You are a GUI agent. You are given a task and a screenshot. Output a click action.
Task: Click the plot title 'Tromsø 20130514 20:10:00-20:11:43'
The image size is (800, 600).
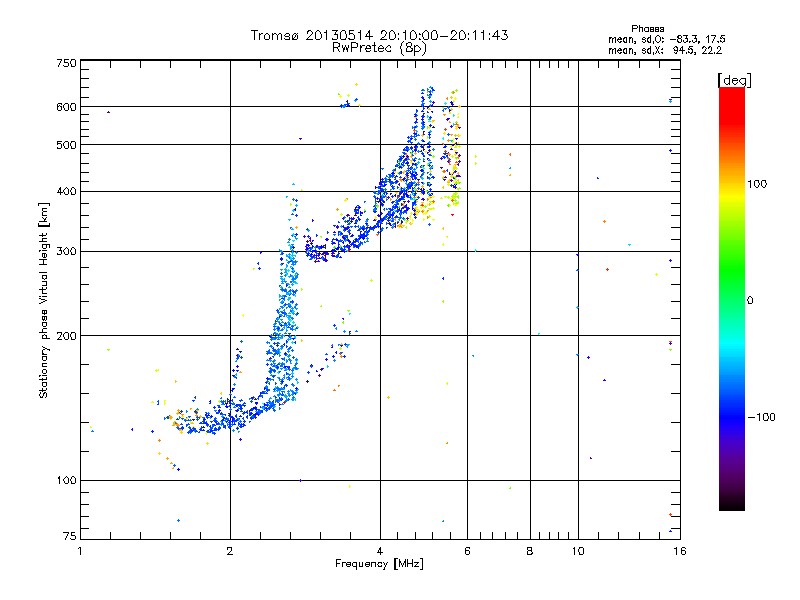click(379, 35)
